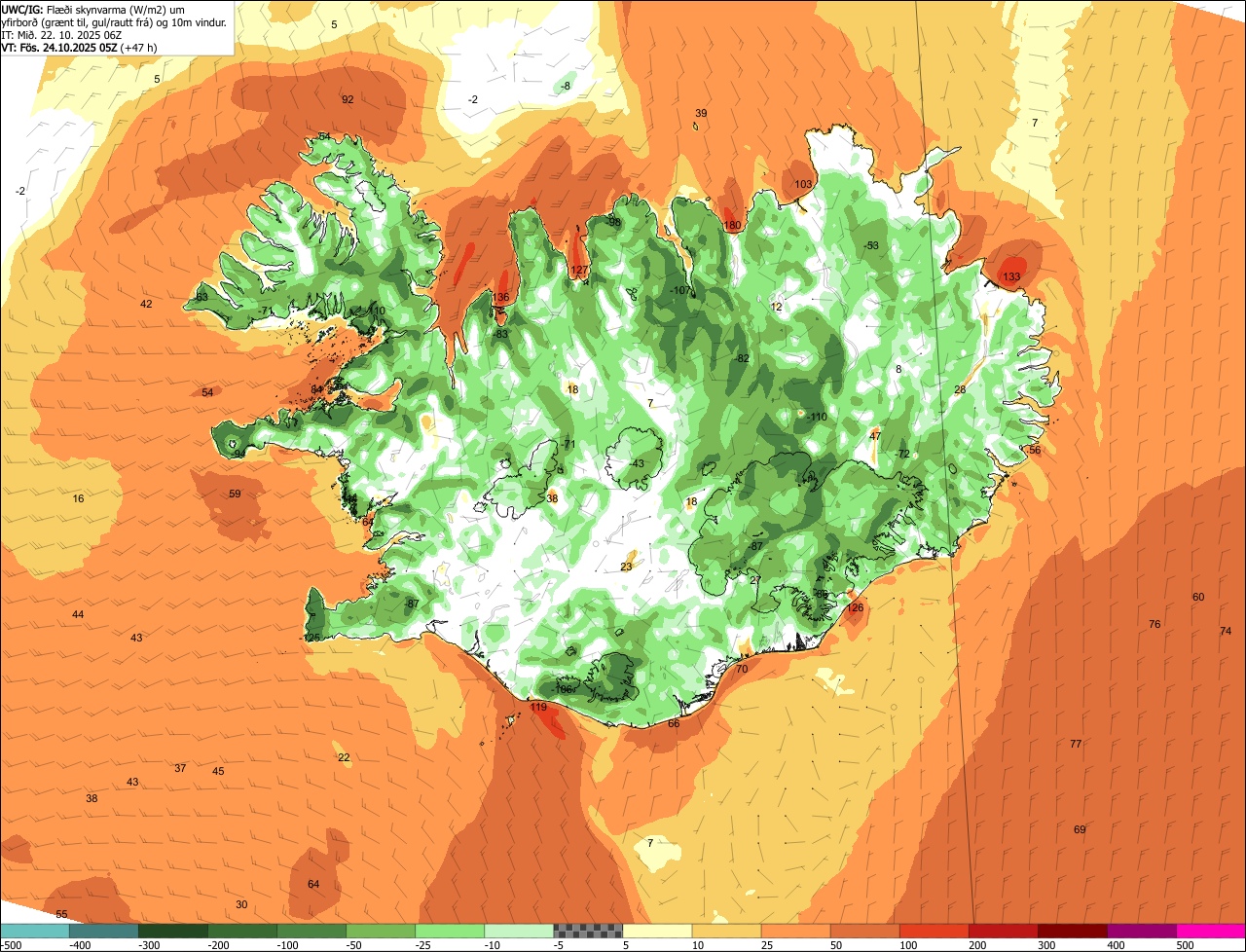1246x952 pixels.
Task: Select the 127 value label
Action: pyautogui.click(x=579, y=271)
